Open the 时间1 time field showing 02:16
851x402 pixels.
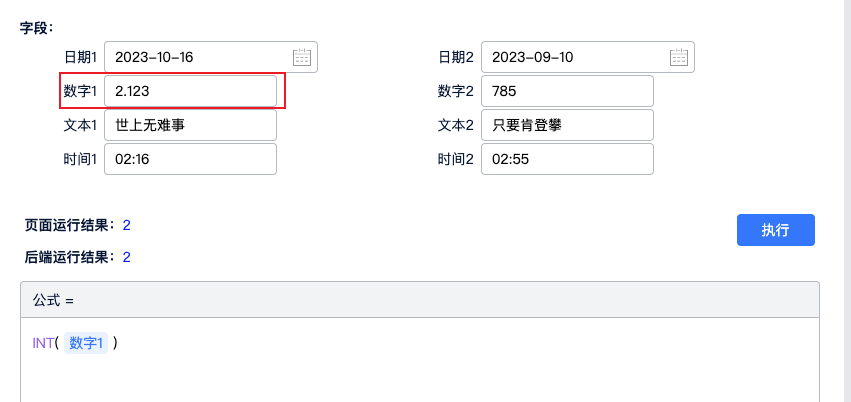[x=190, y=159]
